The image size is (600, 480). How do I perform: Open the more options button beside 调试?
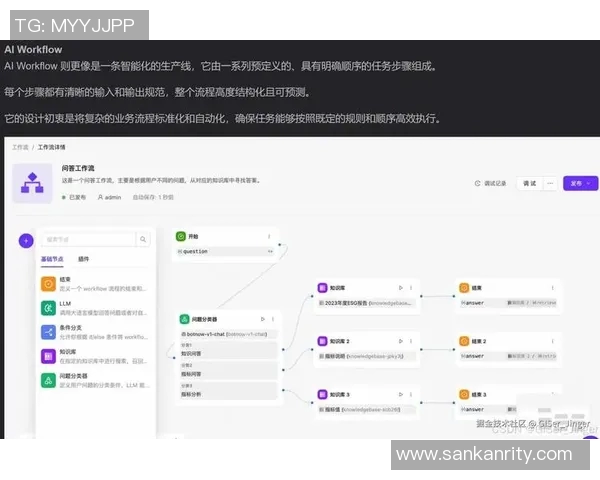click(x=550, y=183)
